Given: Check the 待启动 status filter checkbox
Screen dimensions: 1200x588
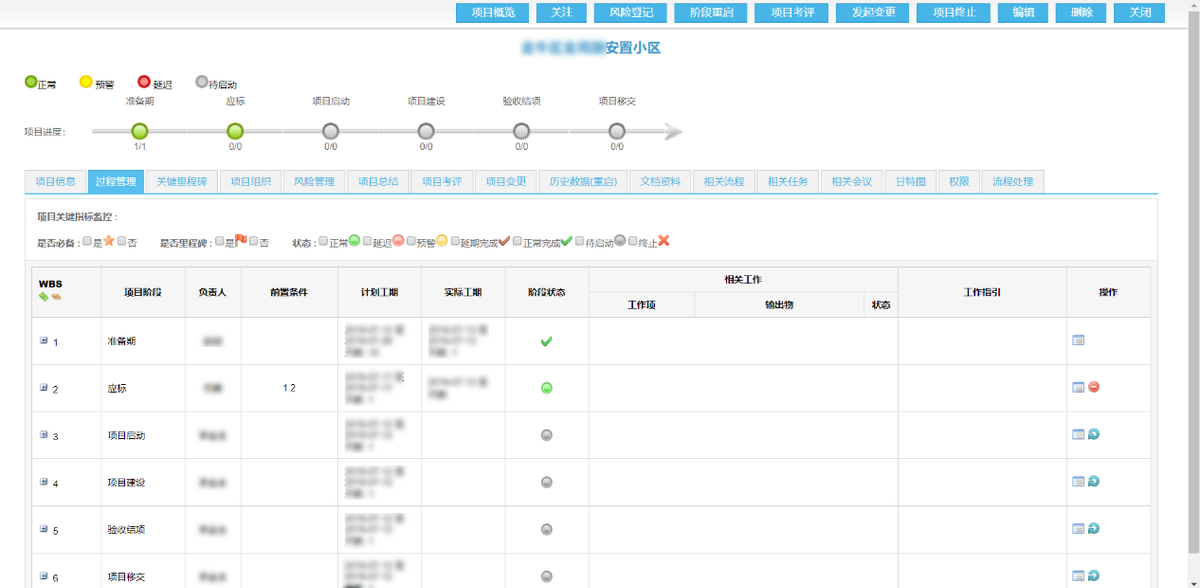Looking at the screenshot, I should pyautogui.click(x=579, y=241).
